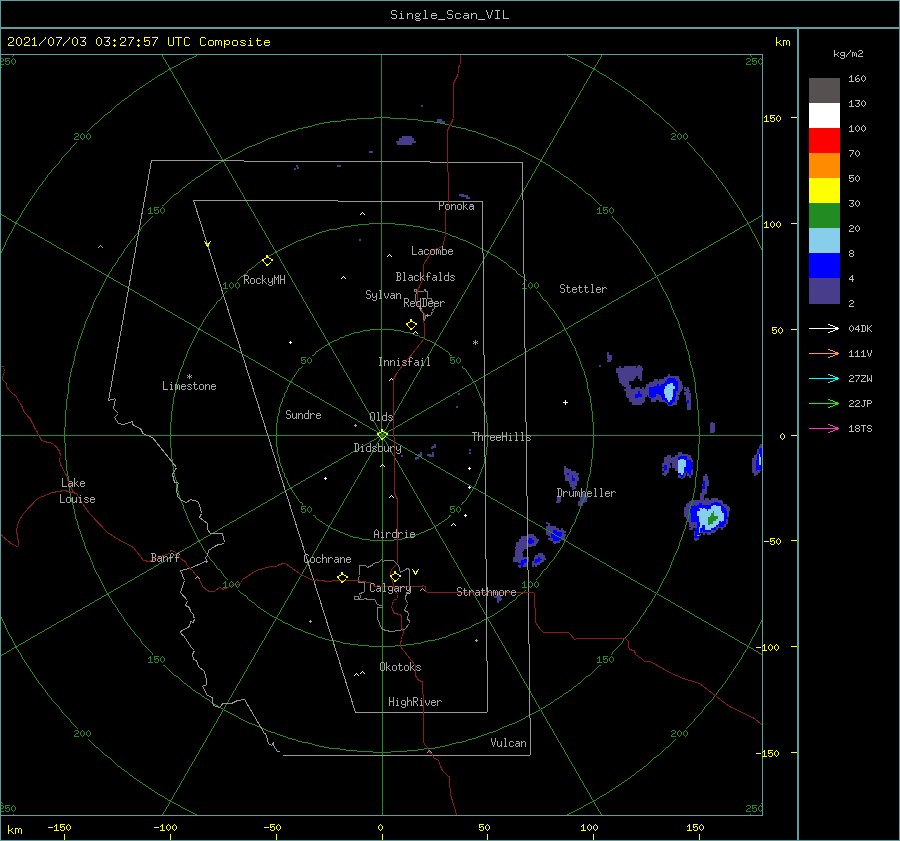Click the Lake Louise label
Screen dimensions: 900x841
(77, 491)
